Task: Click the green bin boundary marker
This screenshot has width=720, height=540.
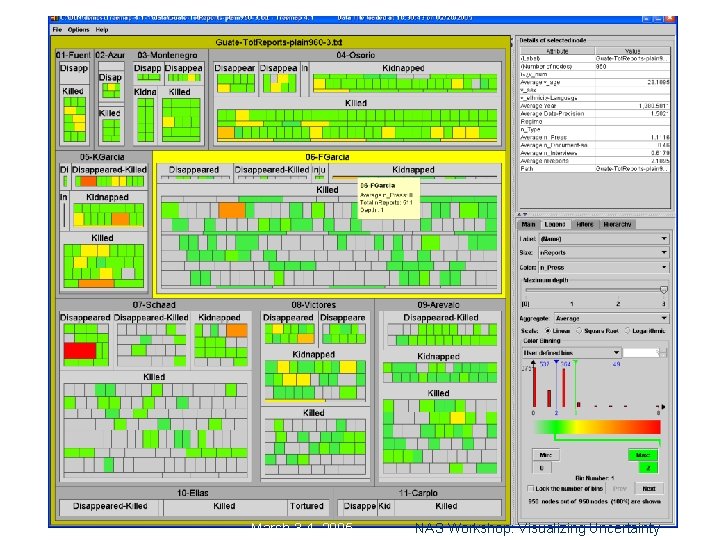Action: (x=575, y=363)
